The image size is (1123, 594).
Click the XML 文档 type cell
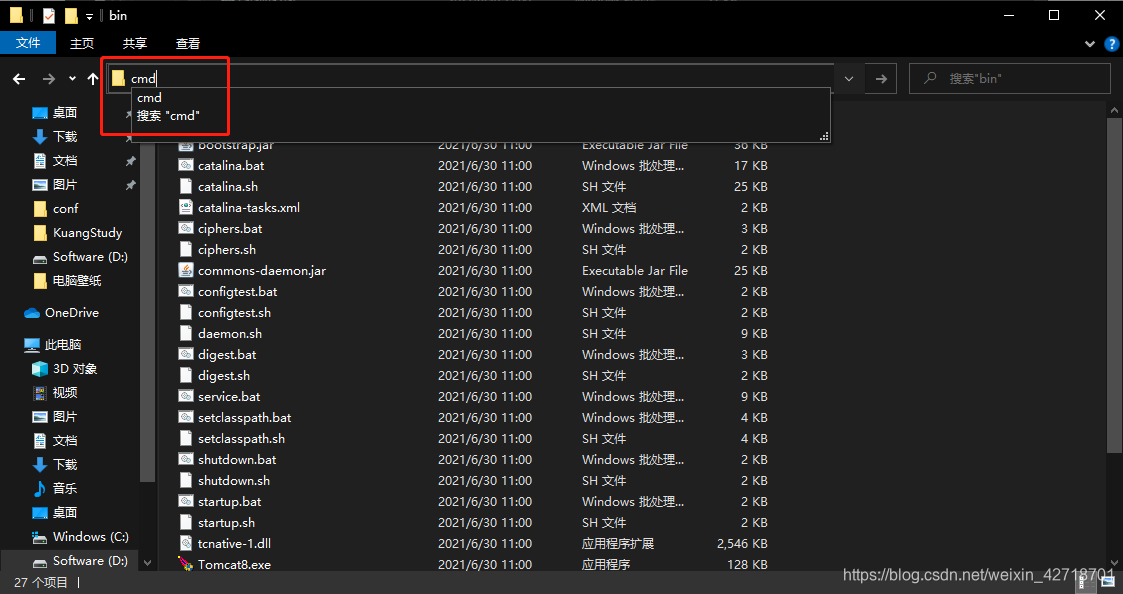pyautogui.click(x=609, y=208)
